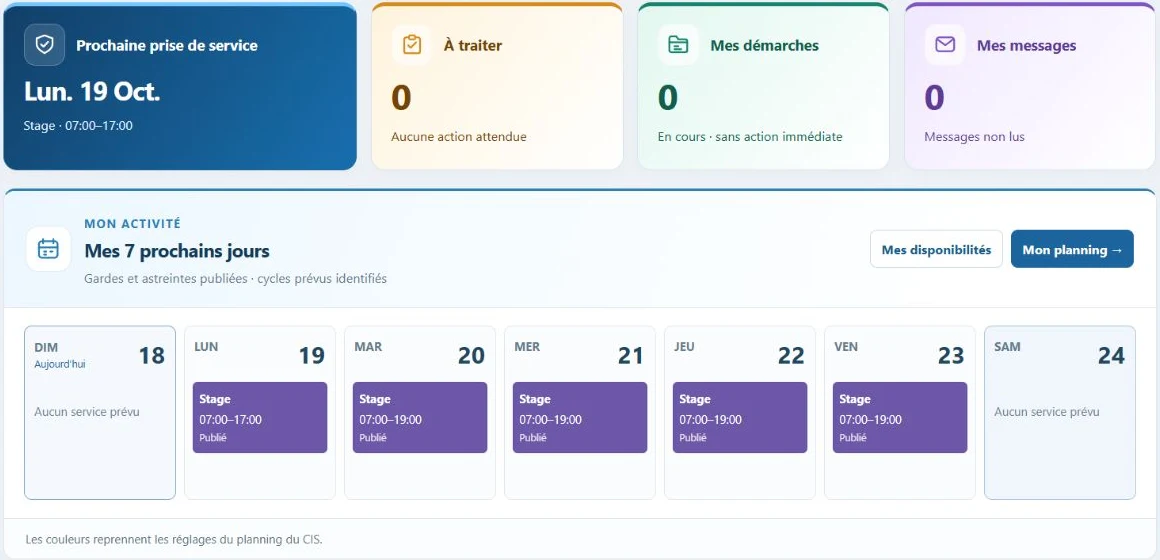Image resolution: width=1160 pixels, height=560 pixels.
Task: Open the Mes messages card
Action: pyautogui.click(x=1030, y=87)
